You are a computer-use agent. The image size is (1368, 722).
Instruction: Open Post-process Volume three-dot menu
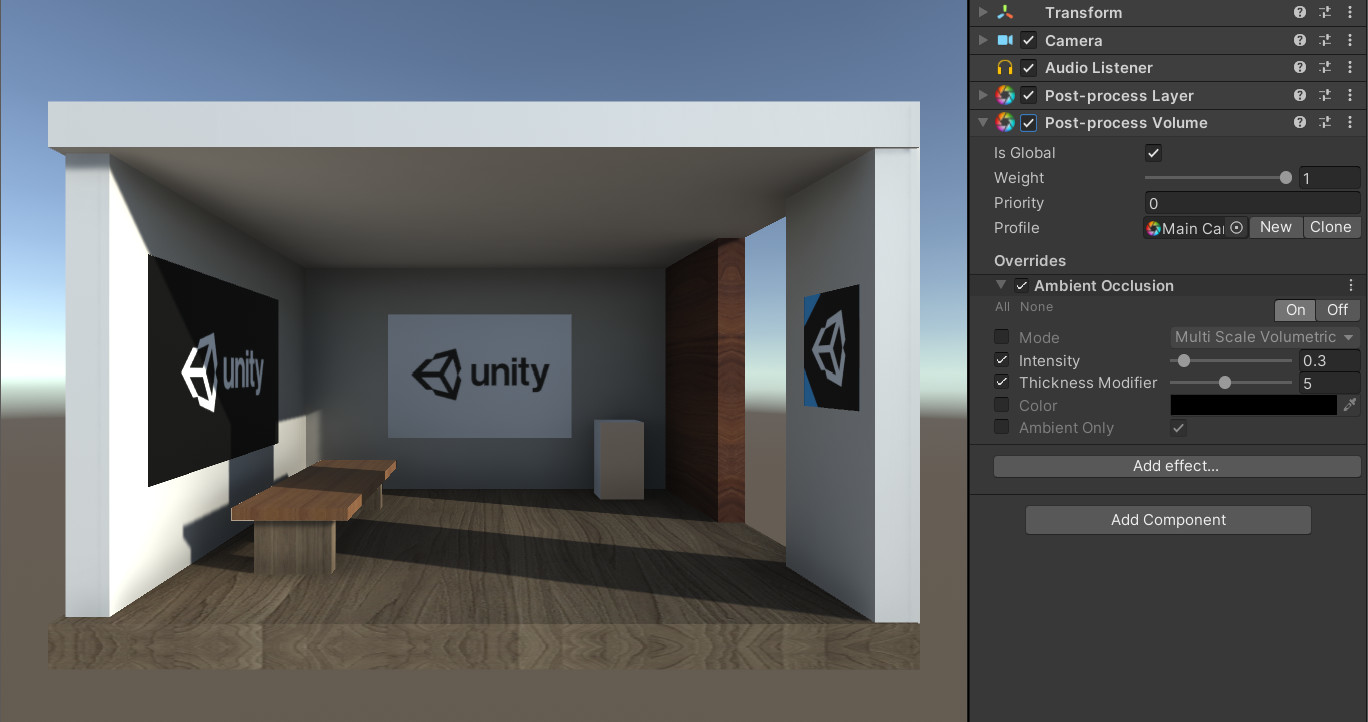coord(1351,122)
